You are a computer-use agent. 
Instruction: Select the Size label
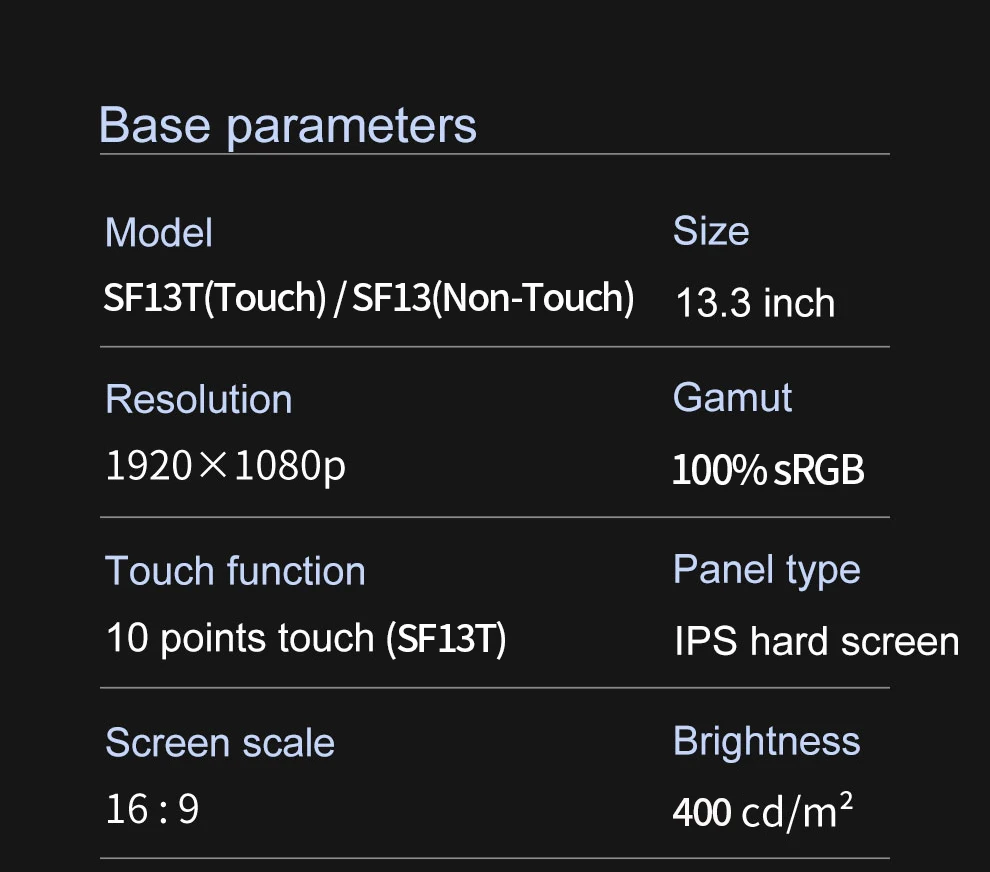tap(711, 231)
